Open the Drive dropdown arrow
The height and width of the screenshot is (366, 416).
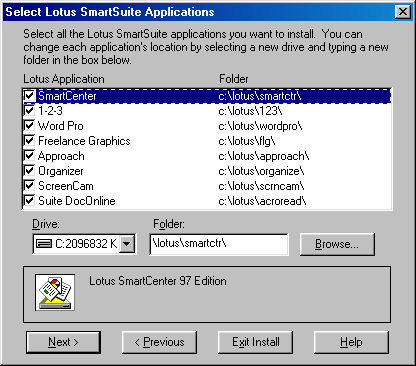pyautogui.click(x=127, y=244)
